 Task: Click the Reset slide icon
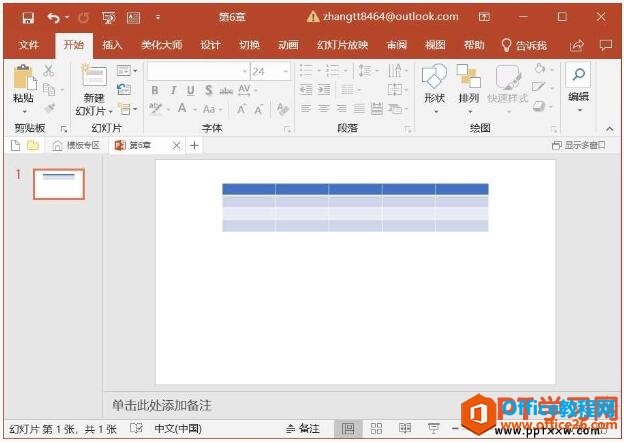[x=124, y=90]
